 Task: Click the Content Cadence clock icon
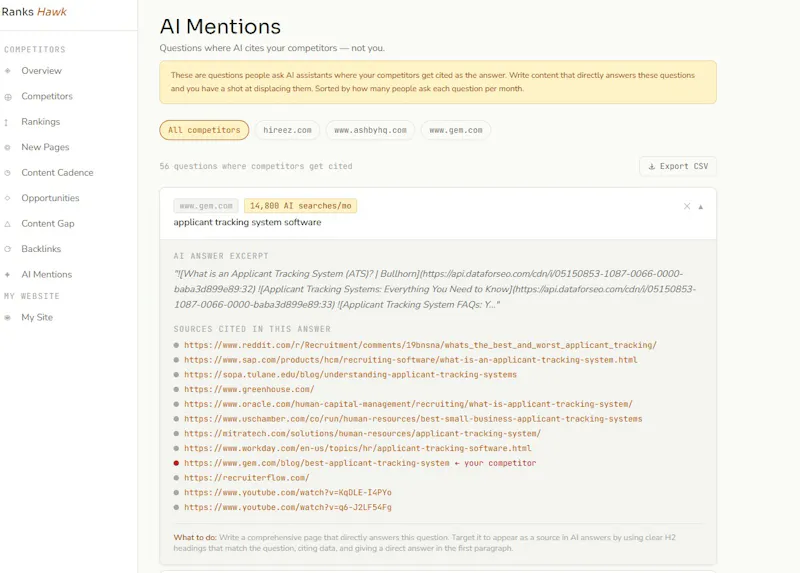pyautogui.click(x=8, y=173)
